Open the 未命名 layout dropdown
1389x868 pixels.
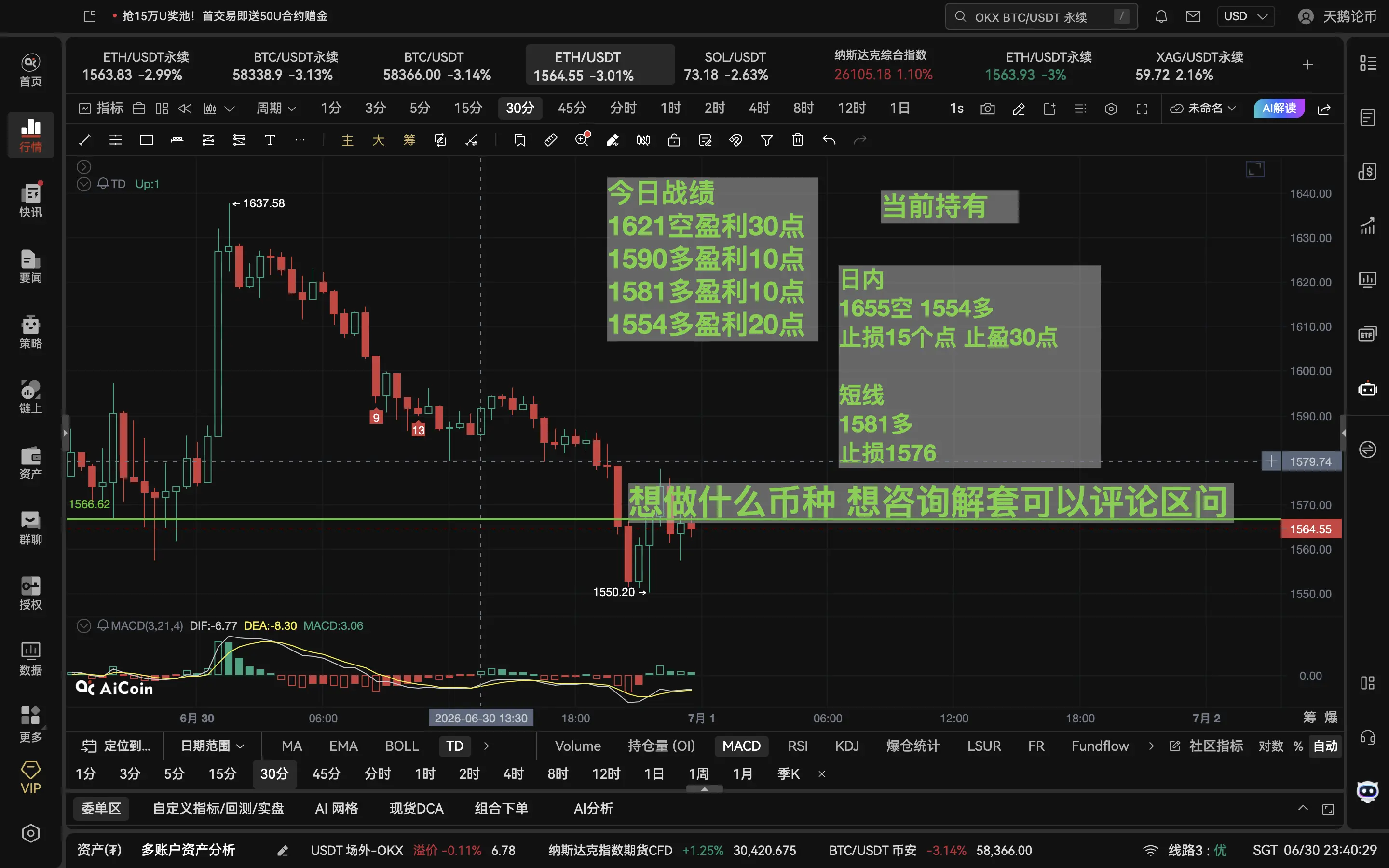1202,108
